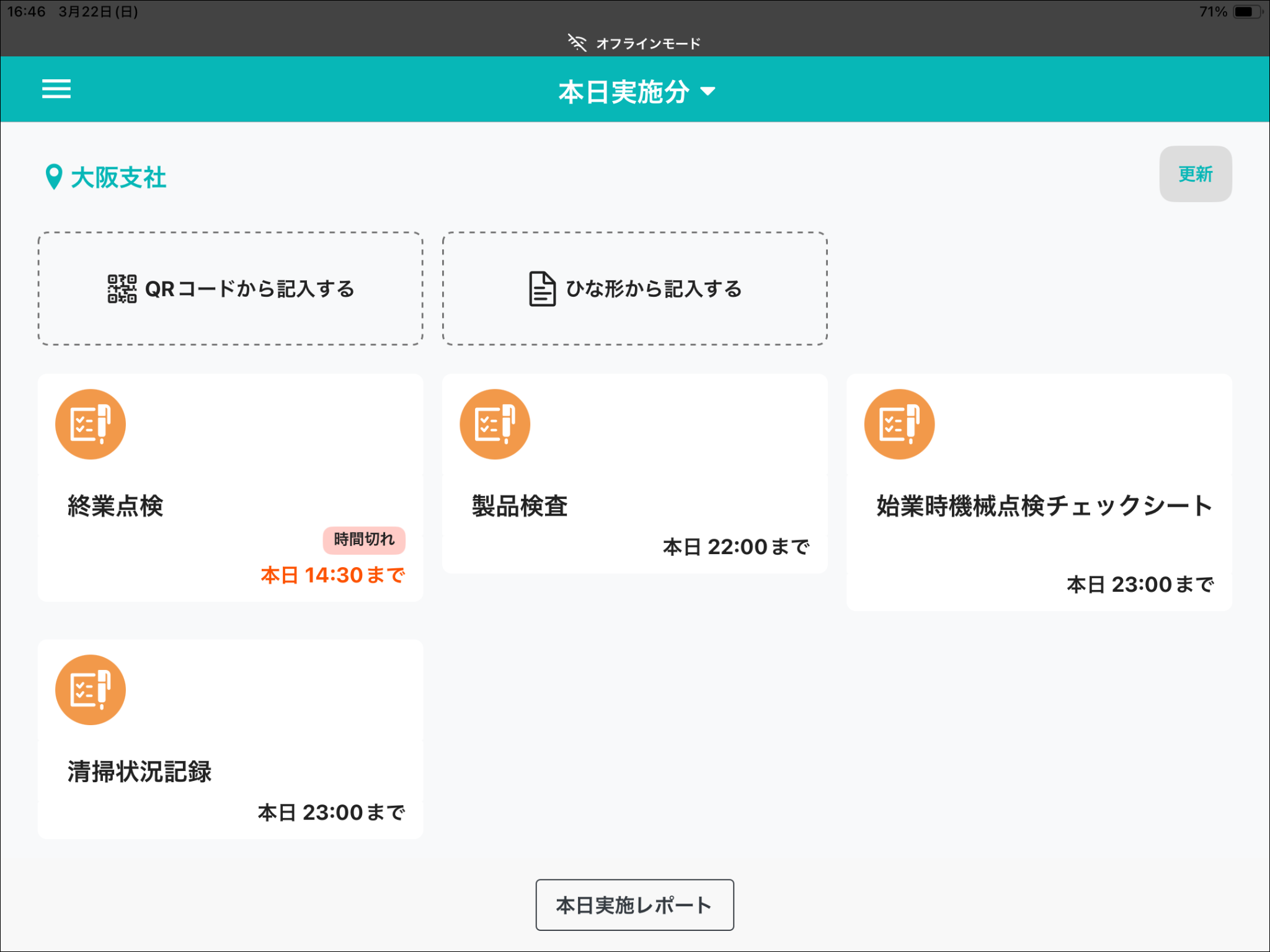Tap the 大阪支社 location link
The image size is (1270, 952).
(118, 178)
